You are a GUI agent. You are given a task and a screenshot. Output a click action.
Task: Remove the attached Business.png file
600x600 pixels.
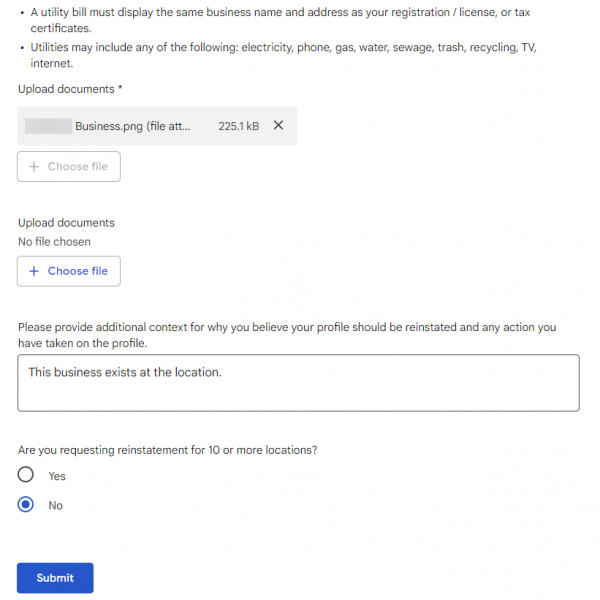coord(278,126)
